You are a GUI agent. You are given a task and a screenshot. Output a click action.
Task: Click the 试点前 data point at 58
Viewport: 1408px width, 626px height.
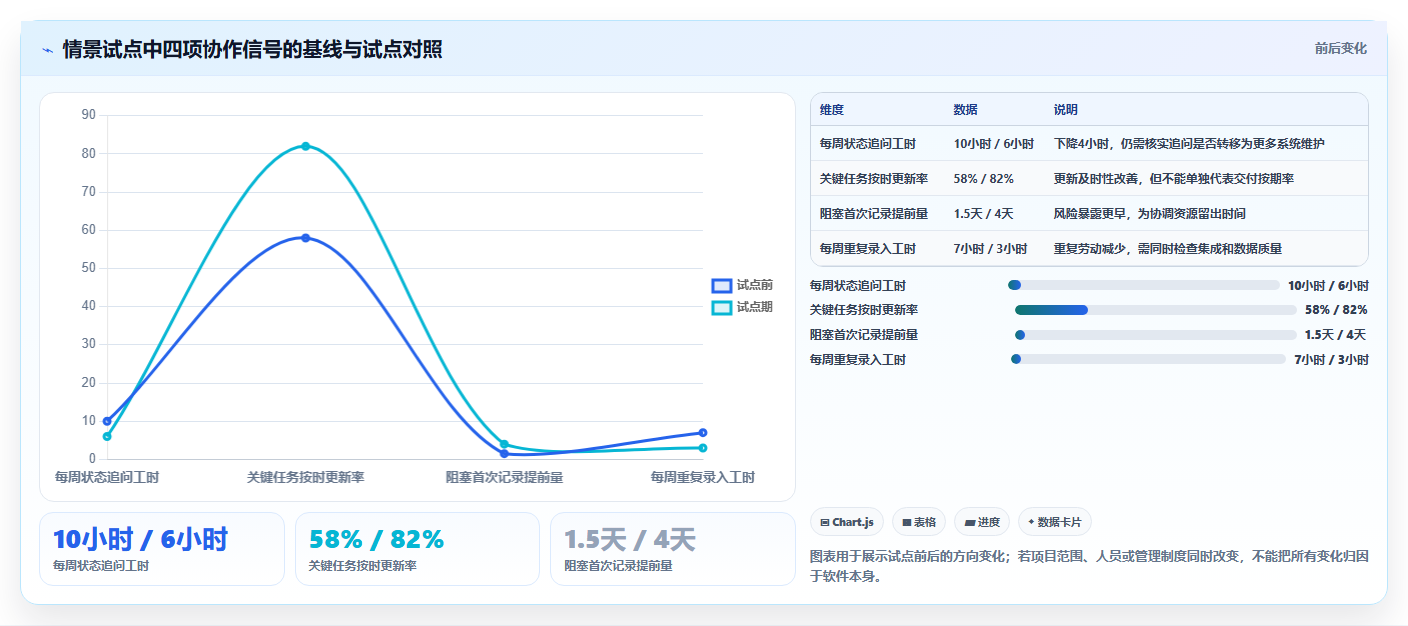coord(306,238)
